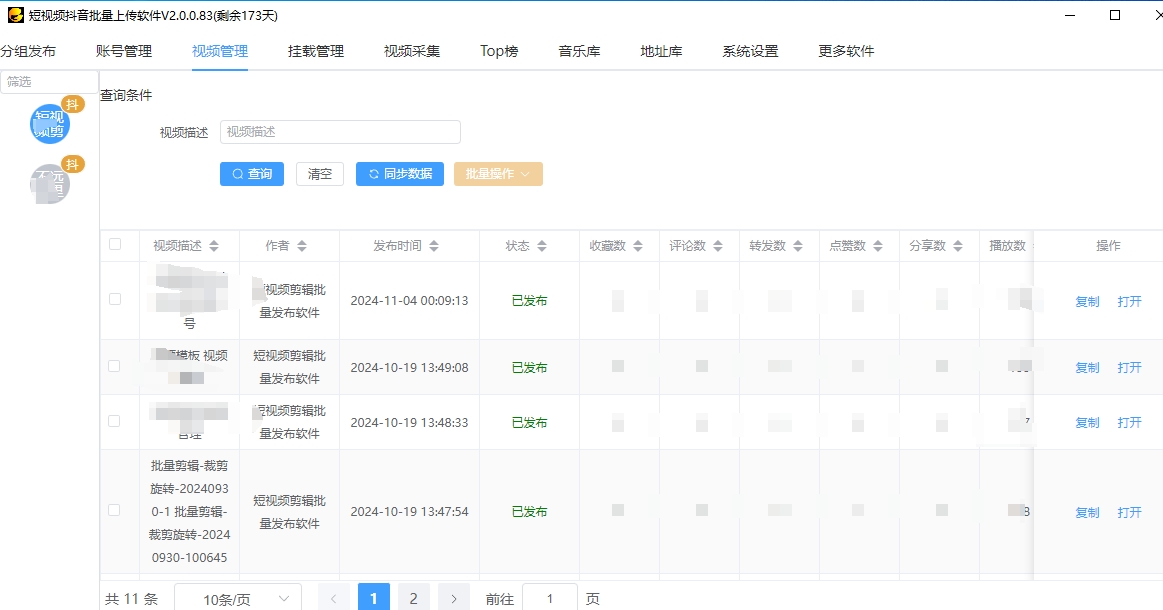The height and width of the screenshot is (610, 1163).
Task: Click sort arrows on 视频描述 column
Action: (214, 246)
